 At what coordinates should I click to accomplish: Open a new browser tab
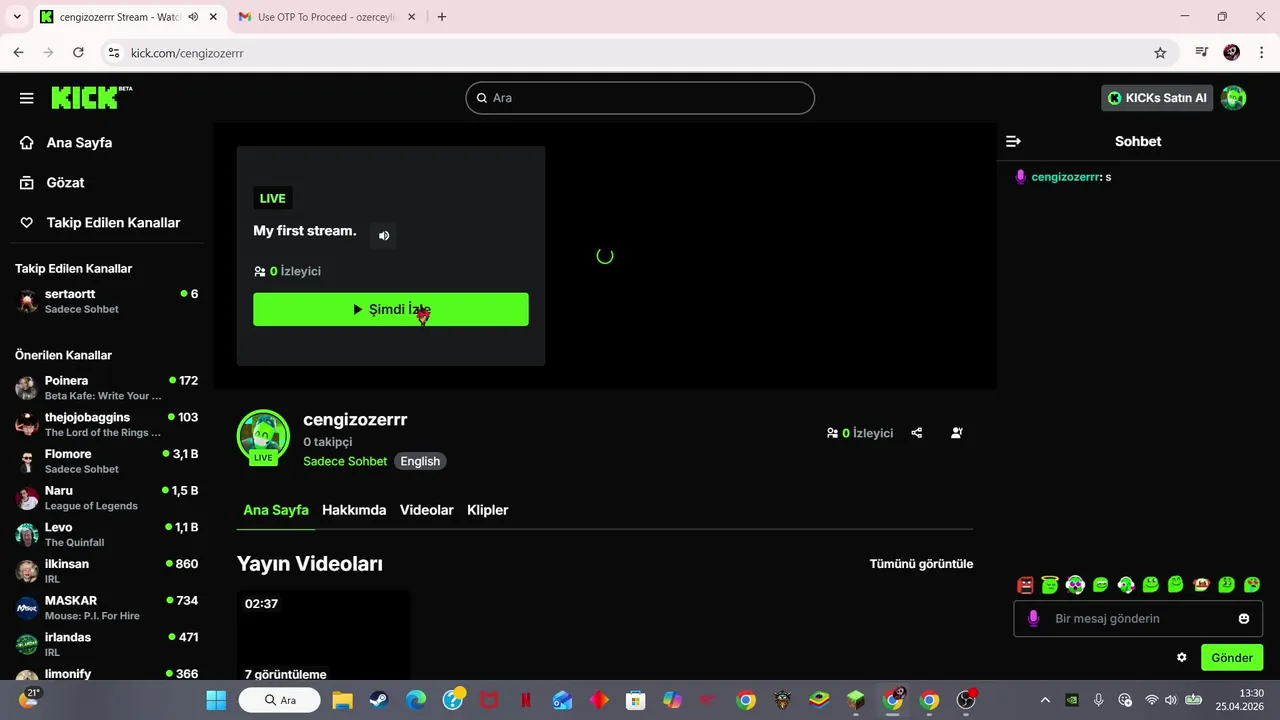pos(442,17)
